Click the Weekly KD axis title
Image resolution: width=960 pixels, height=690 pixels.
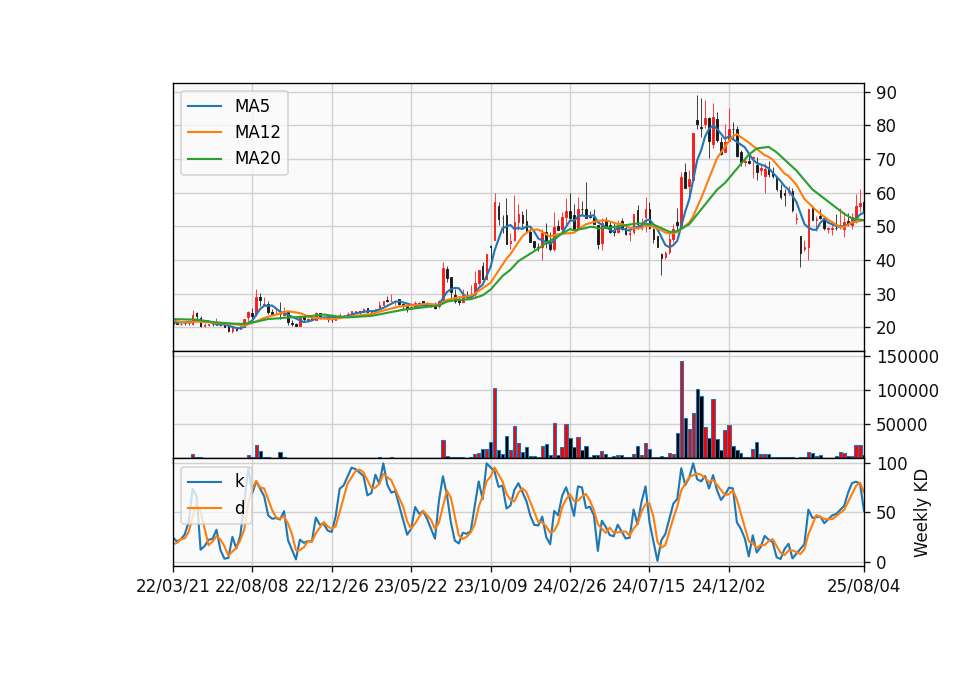(x=921, y=514)
